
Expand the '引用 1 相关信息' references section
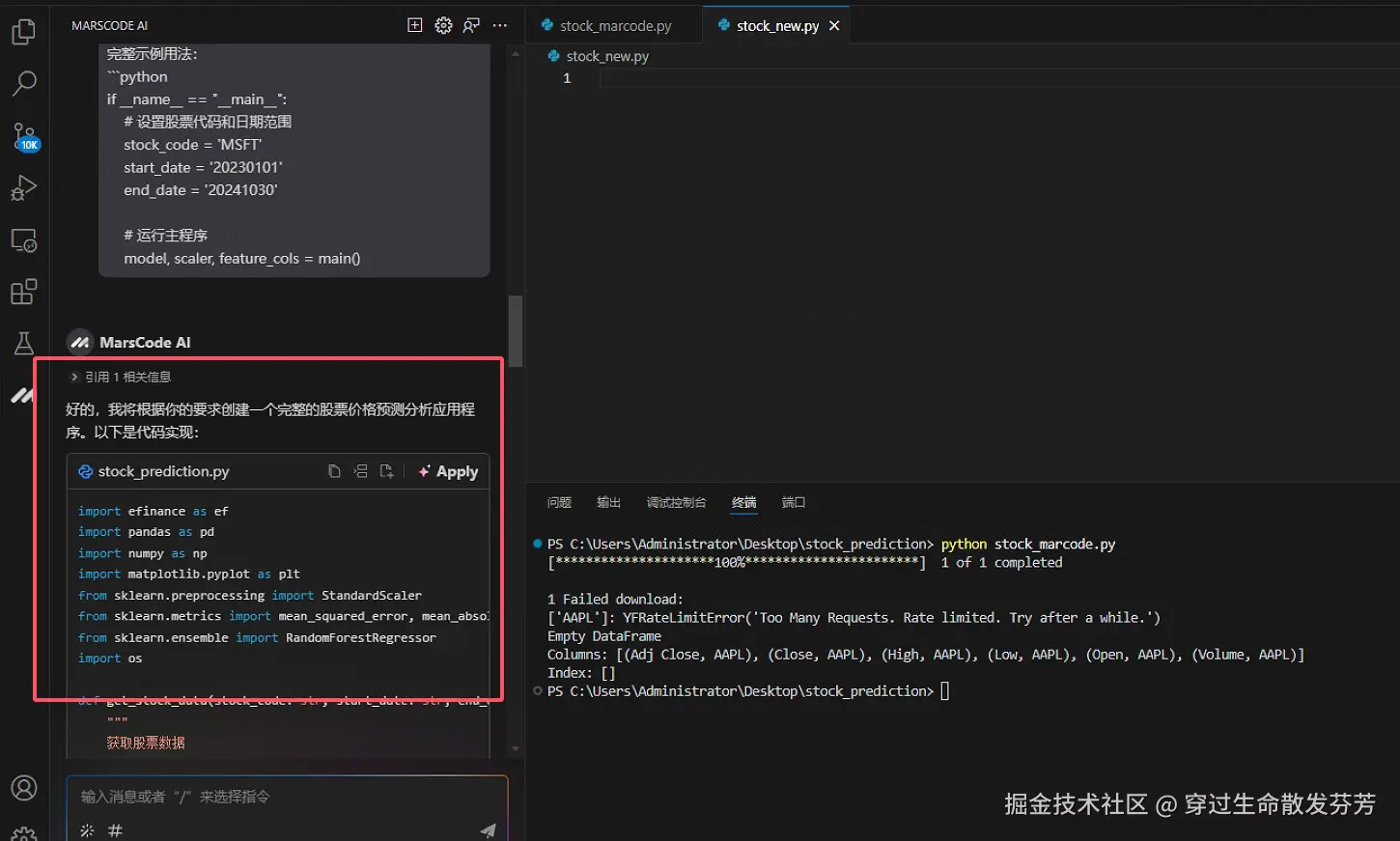(x=121, y=377)
